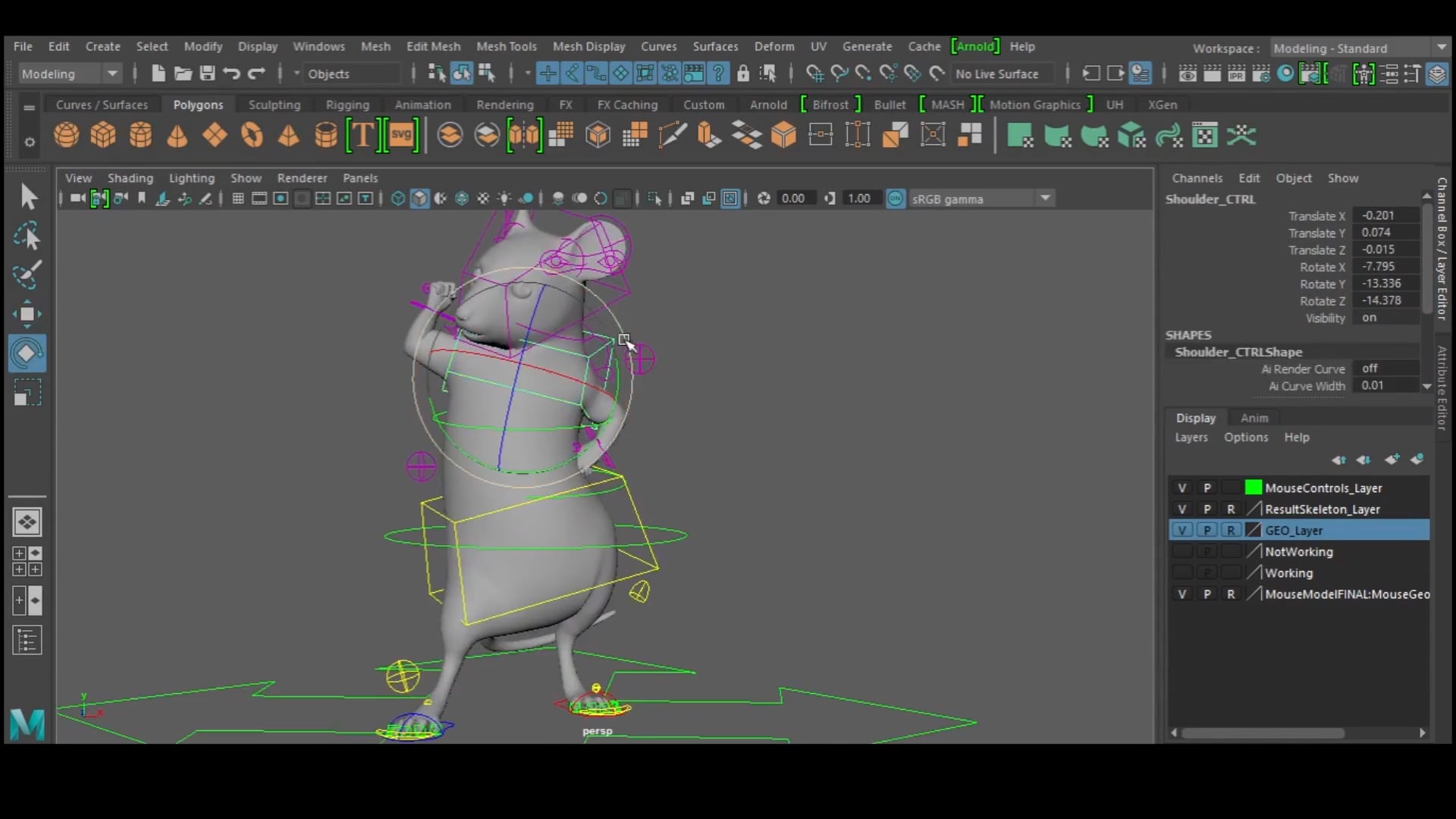
Task: Create a polygon cone from shelf
Action: point(177,136)
